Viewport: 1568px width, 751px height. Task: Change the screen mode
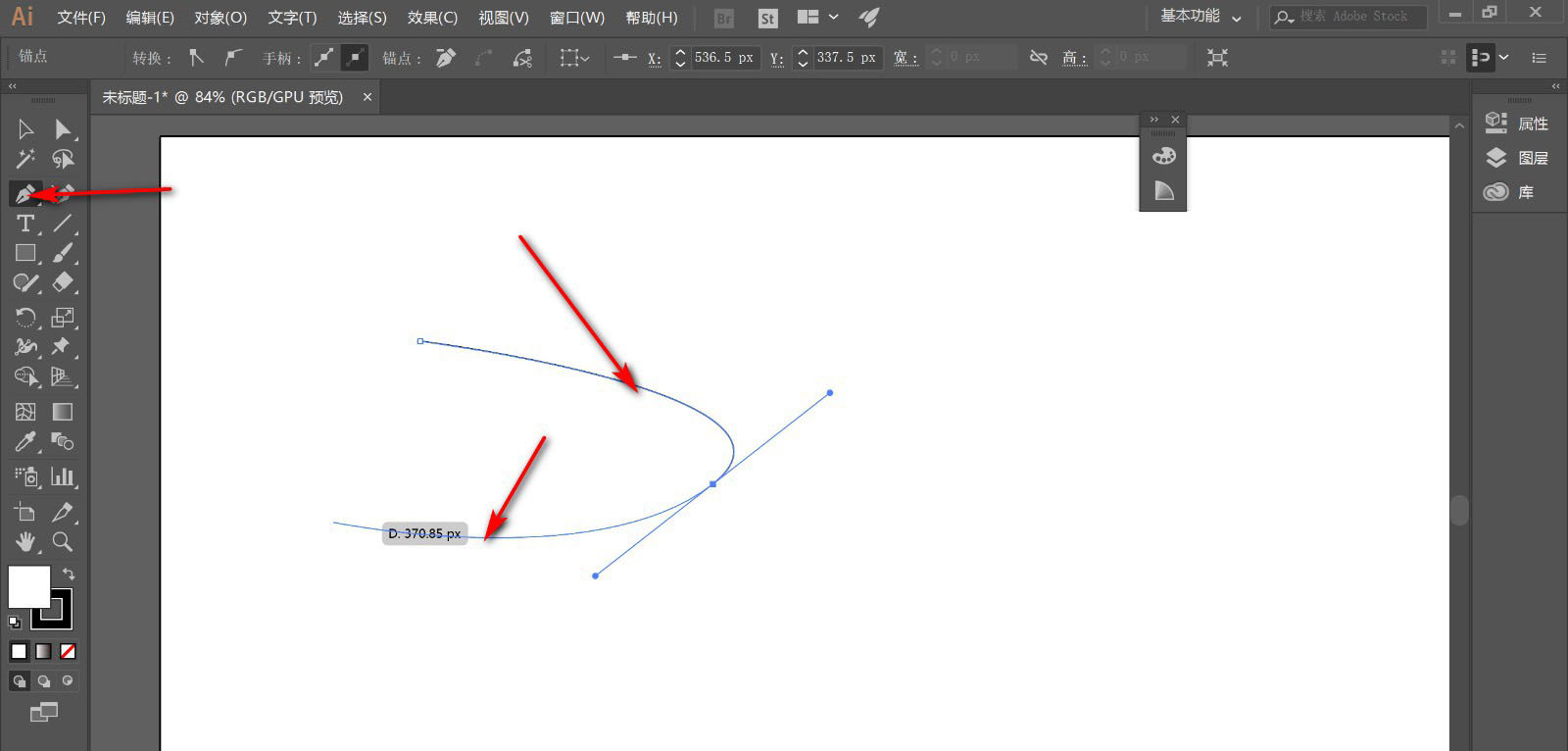pos(43,713)
